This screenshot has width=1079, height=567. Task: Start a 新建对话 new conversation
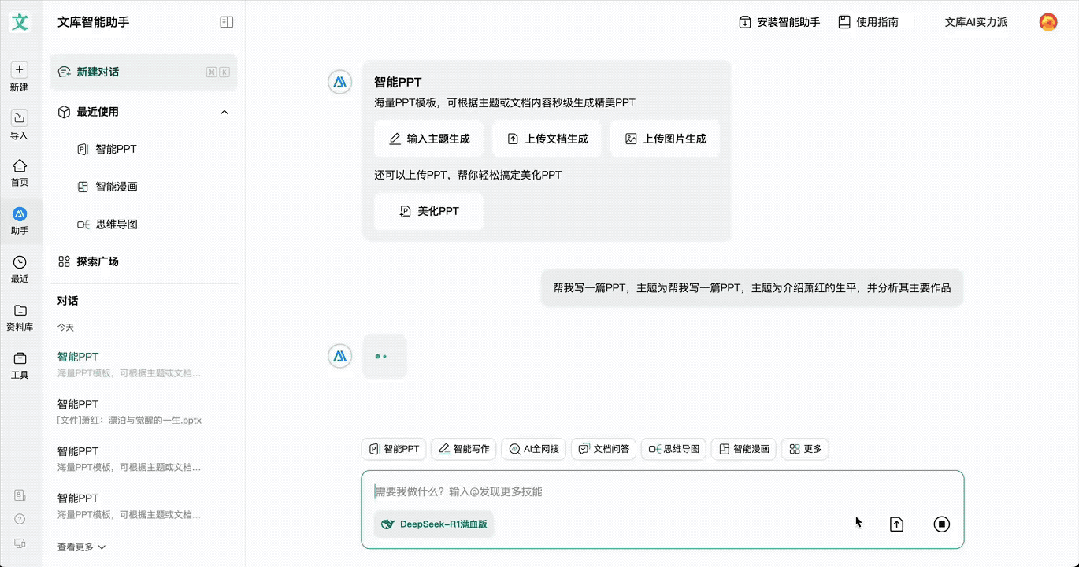coord(143,72)
